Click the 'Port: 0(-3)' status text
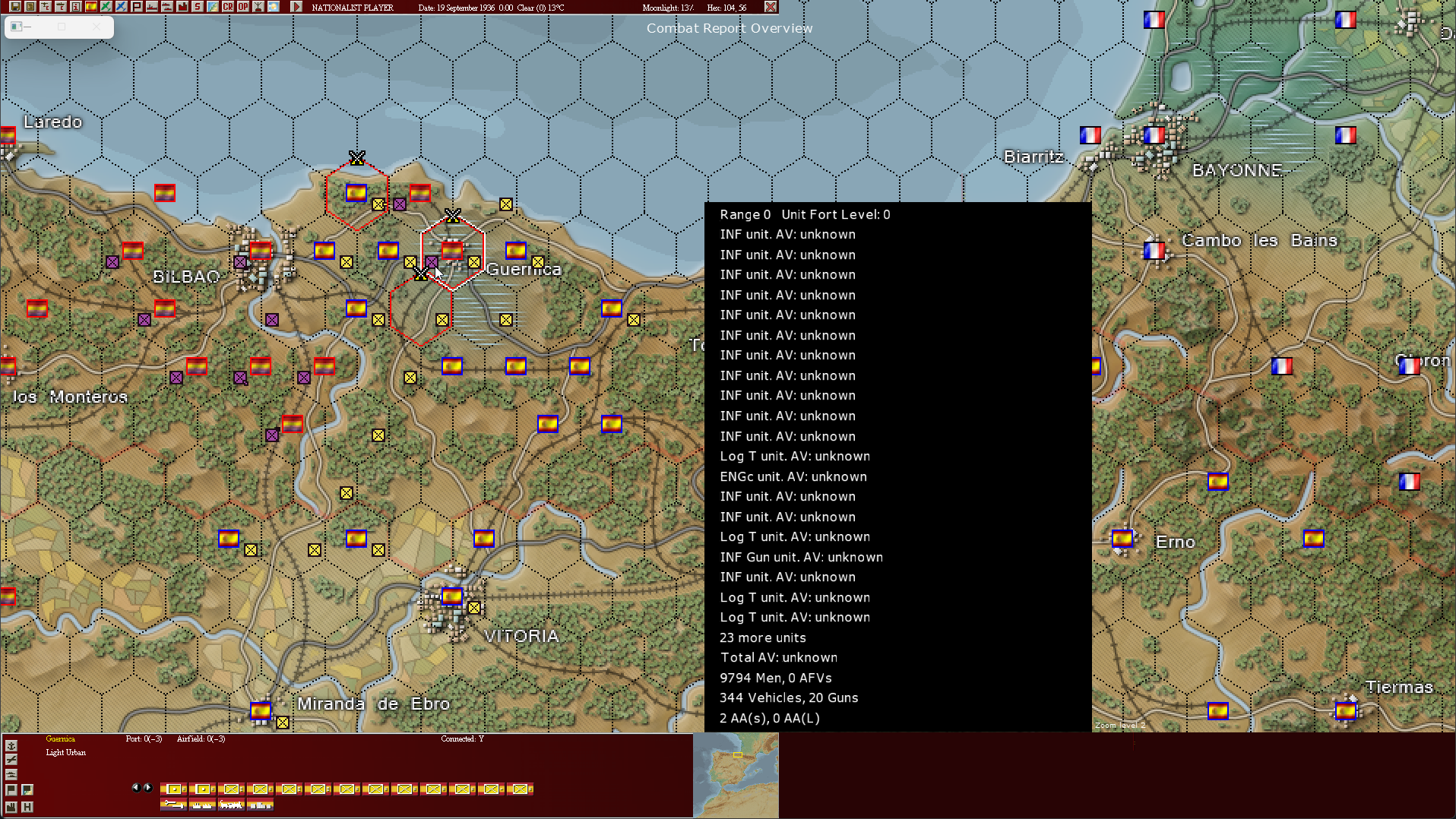The image size is (1456, 819). click(x=144, y=739)
